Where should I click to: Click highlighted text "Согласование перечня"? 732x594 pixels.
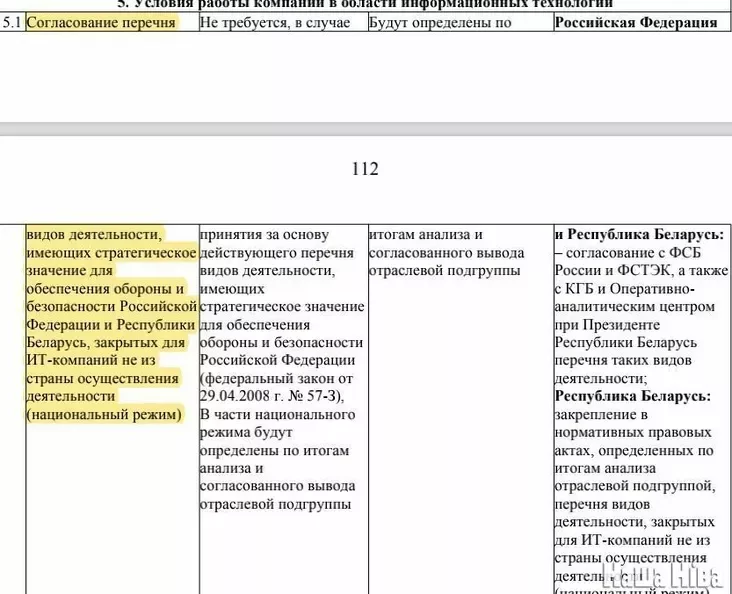[100, 22]
